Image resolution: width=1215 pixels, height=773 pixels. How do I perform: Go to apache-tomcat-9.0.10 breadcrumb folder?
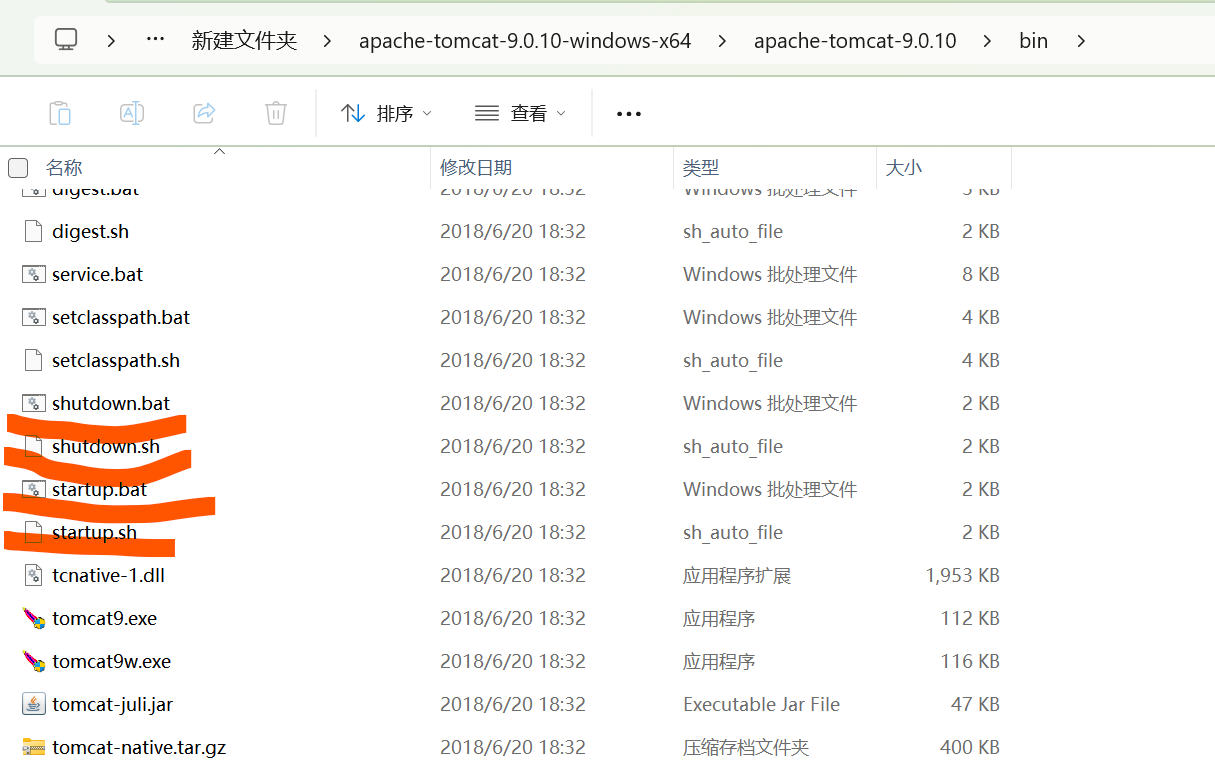tap(855, 41)
